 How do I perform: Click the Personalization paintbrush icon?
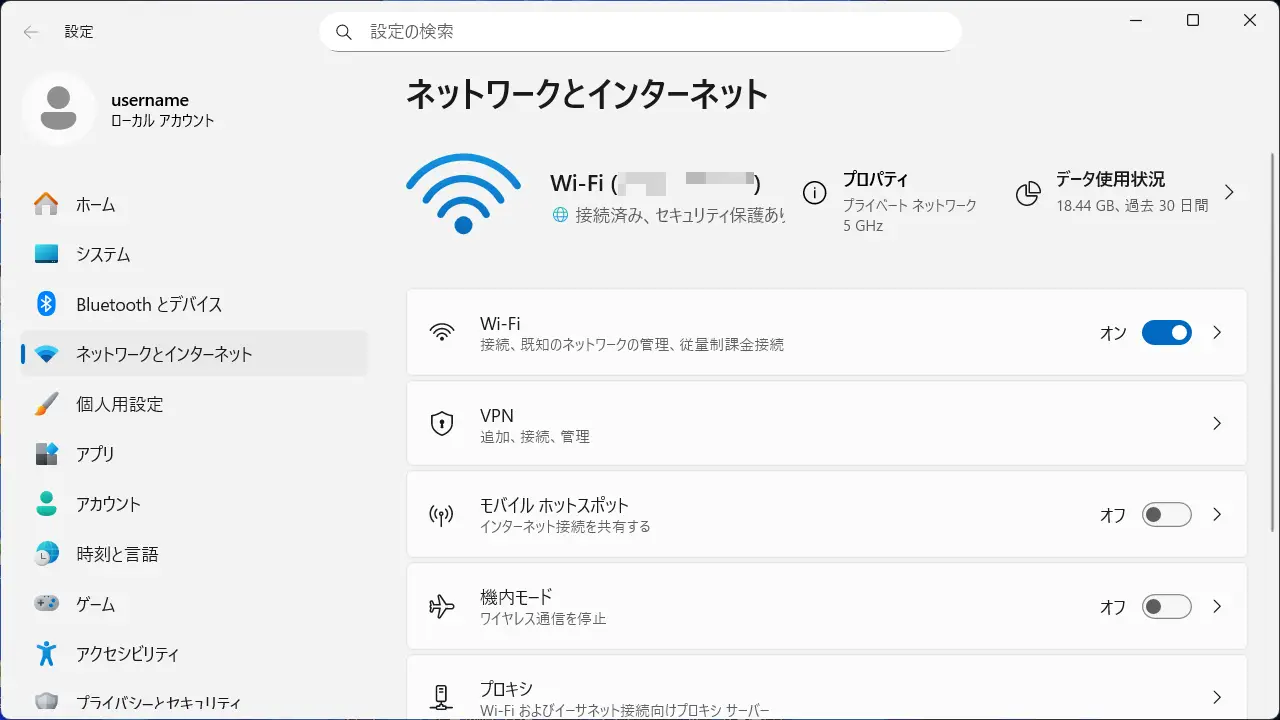[x=46, y=404]
